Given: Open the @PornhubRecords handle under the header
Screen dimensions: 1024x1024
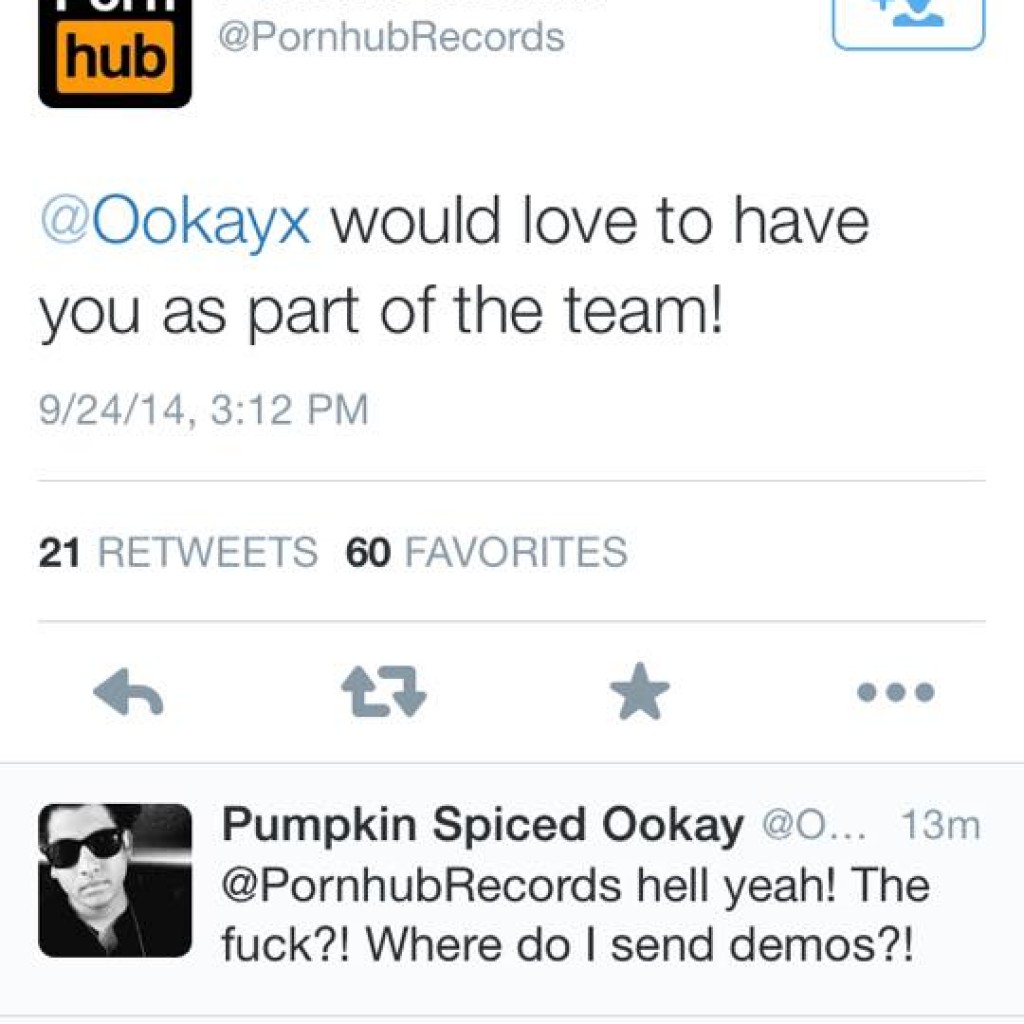Looking at the screenshot, I should (391, 37).
